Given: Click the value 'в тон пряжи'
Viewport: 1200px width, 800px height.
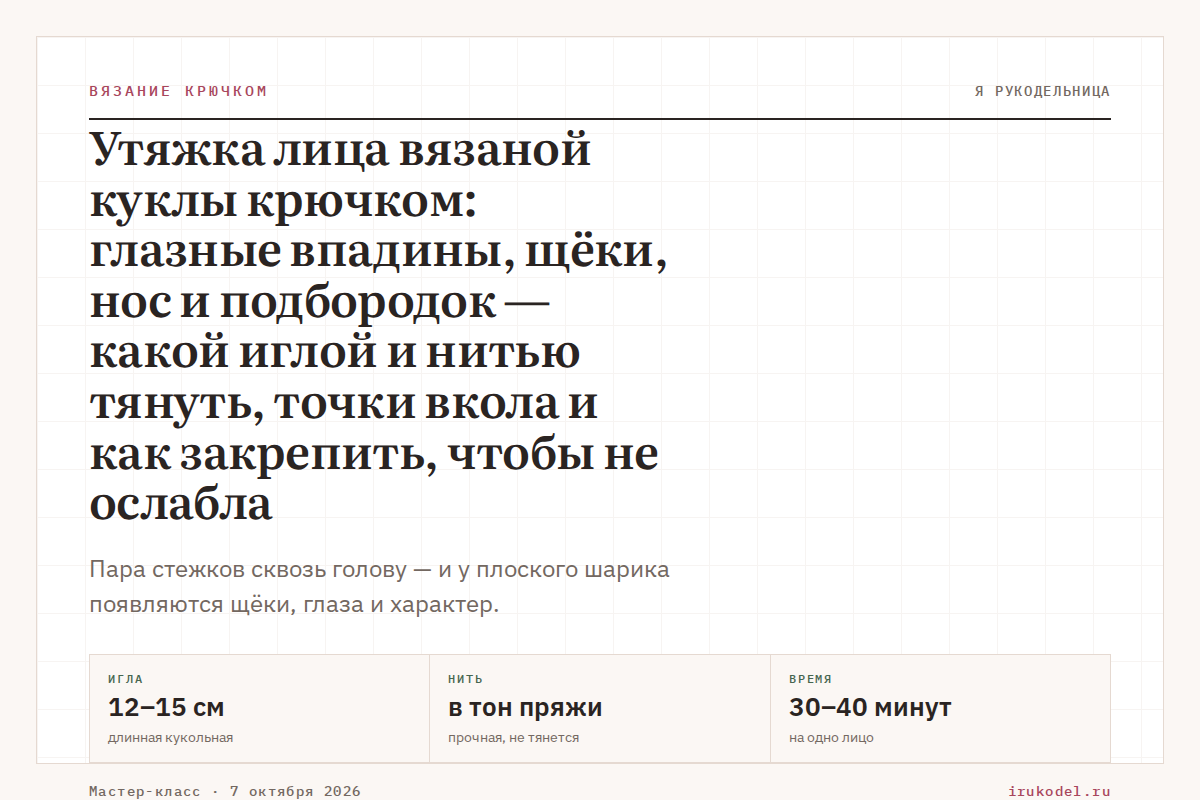Looking at the screenshot, I should pos(525,708).
